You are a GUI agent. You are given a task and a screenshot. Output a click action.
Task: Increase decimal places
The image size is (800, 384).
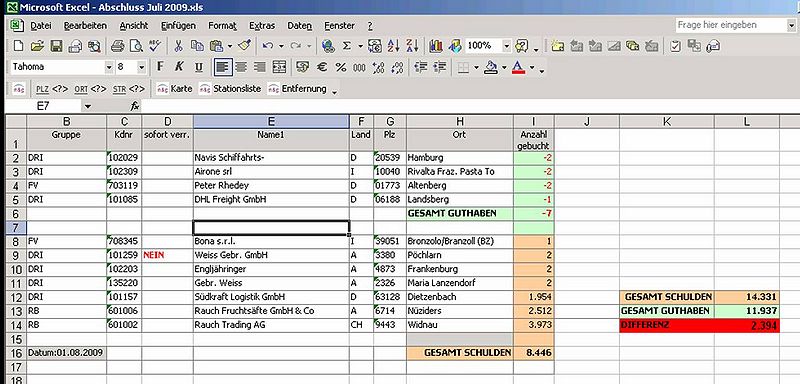(378, 67)
